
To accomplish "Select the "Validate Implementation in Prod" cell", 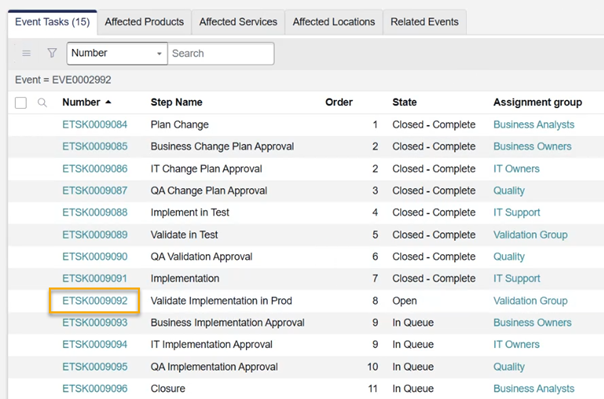I will point(221,301).
